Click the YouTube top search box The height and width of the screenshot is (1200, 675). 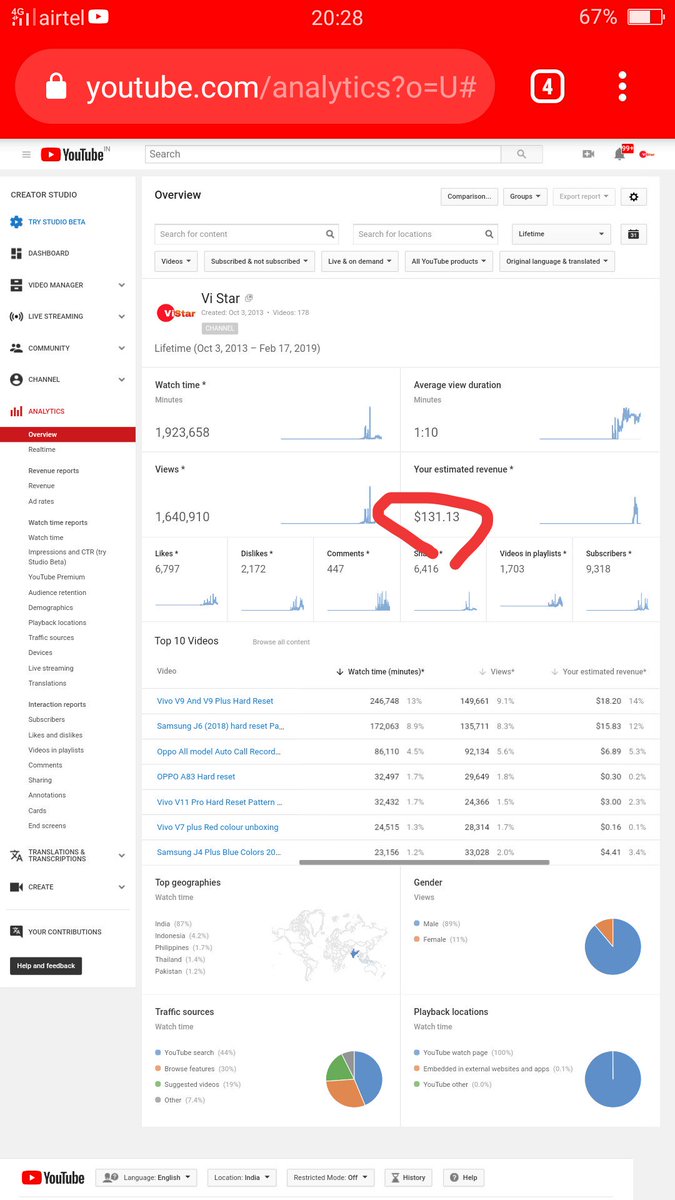coord(323,154)
